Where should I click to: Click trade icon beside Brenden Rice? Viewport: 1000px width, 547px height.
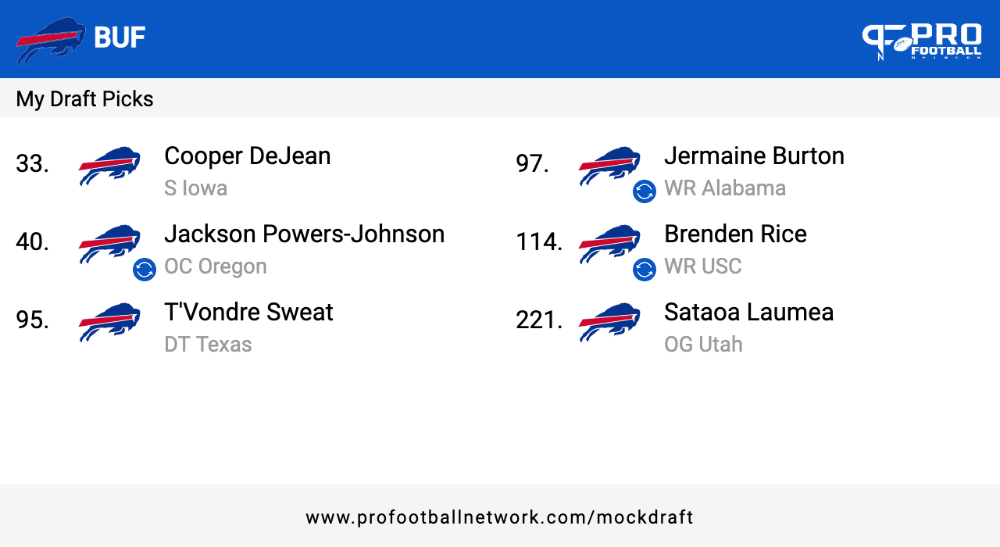click(644, 270)
